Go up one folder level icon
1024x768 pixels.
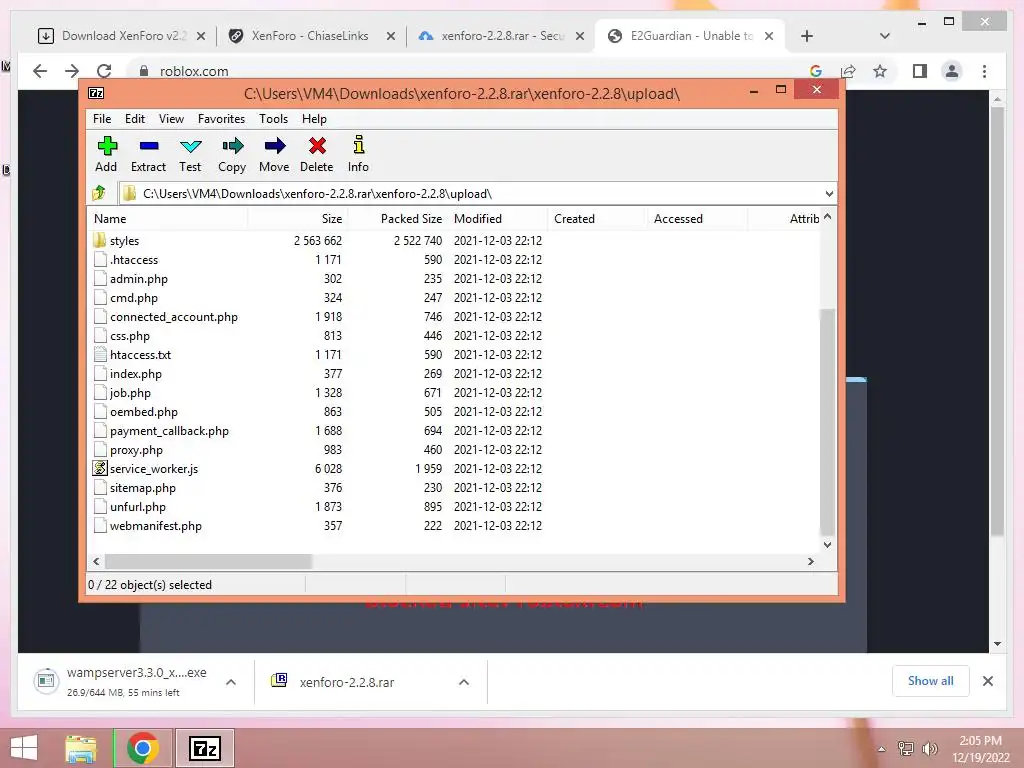[99, 193]
